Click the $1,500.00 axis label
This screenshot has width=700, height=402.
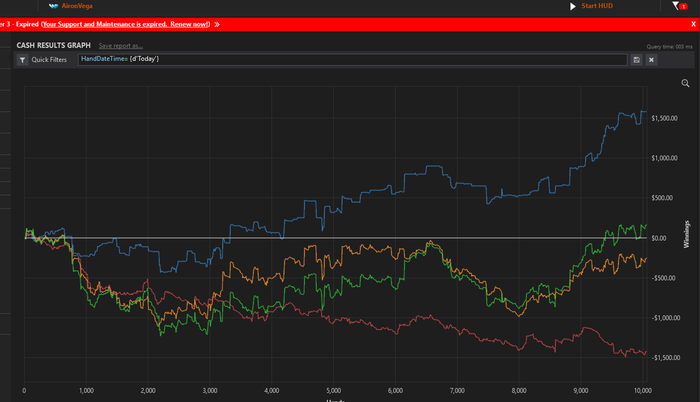tap(664, 118)
